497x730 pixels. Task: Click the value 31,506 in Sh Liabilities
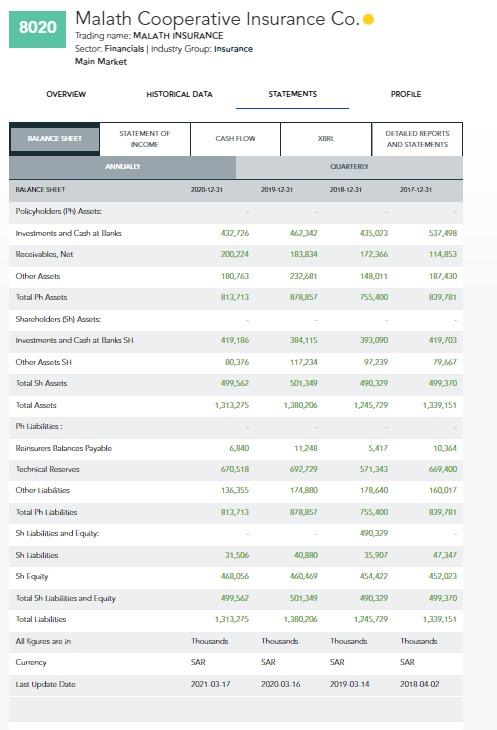(237, 555)
